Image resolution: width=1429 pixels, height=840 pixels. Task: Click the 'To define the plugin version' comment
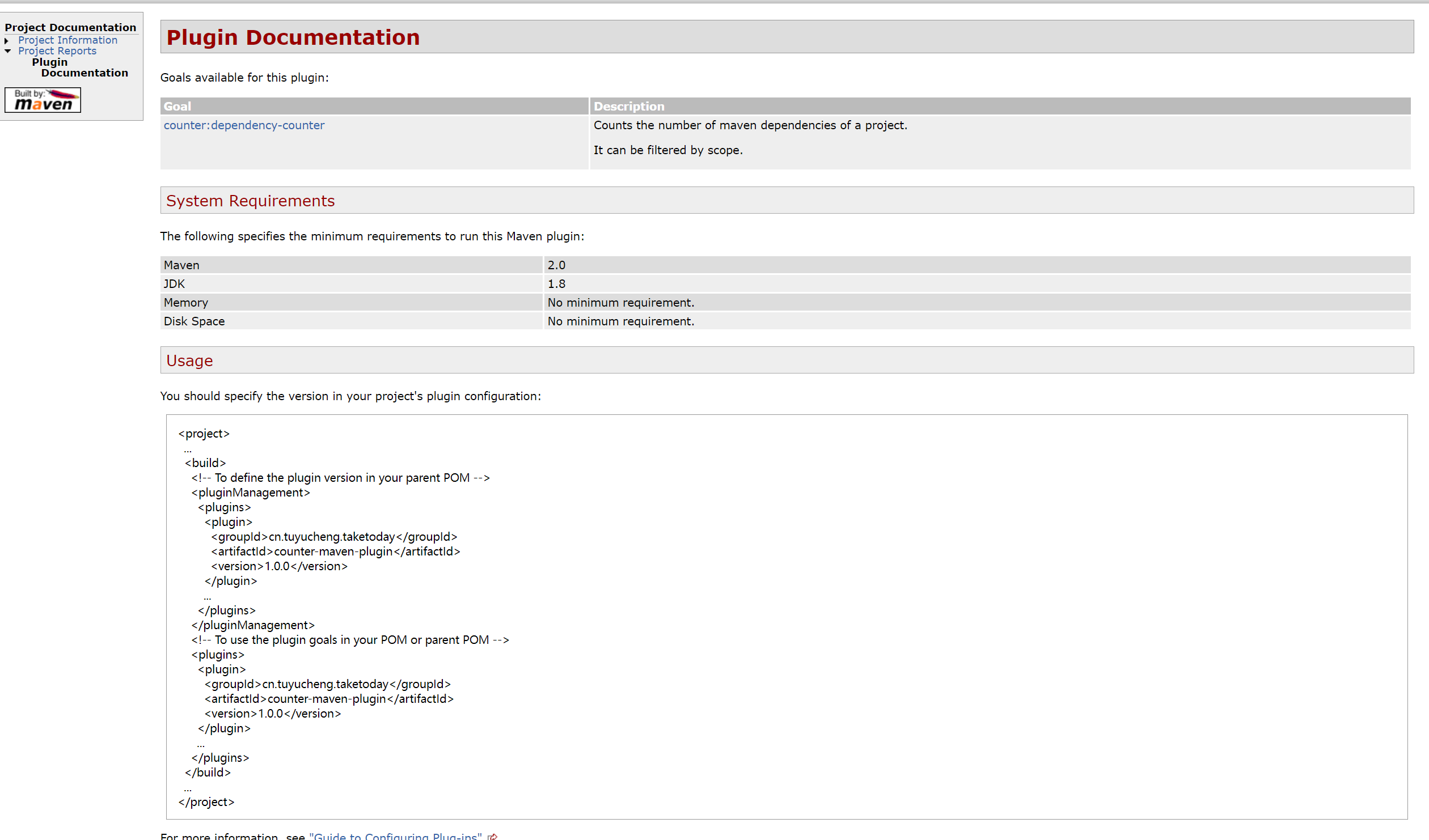[x=340, y=478]
